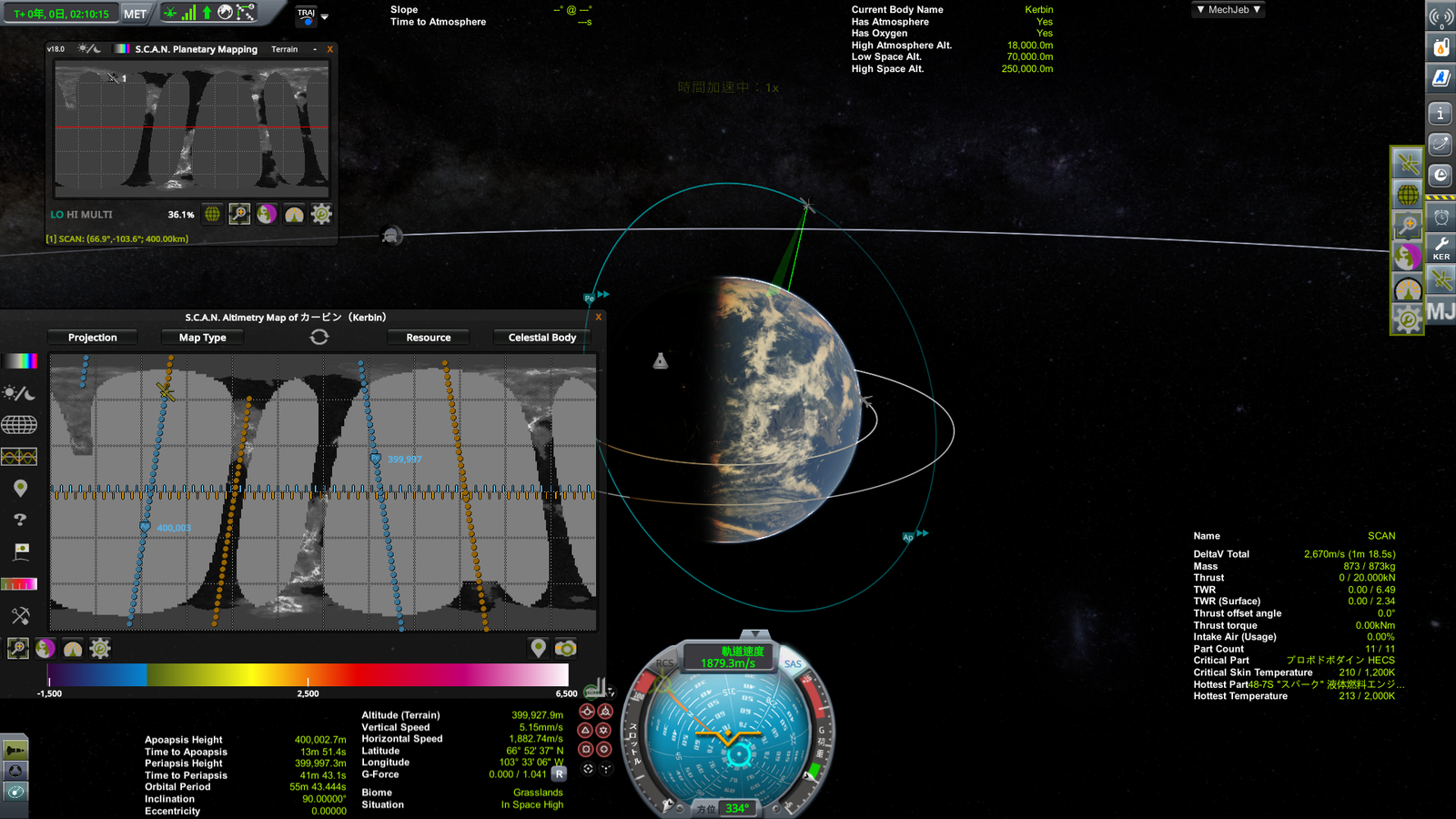Open the MJ MechJeb toolbar button
Viewport: 1456px width, 819px height.
1441,311
